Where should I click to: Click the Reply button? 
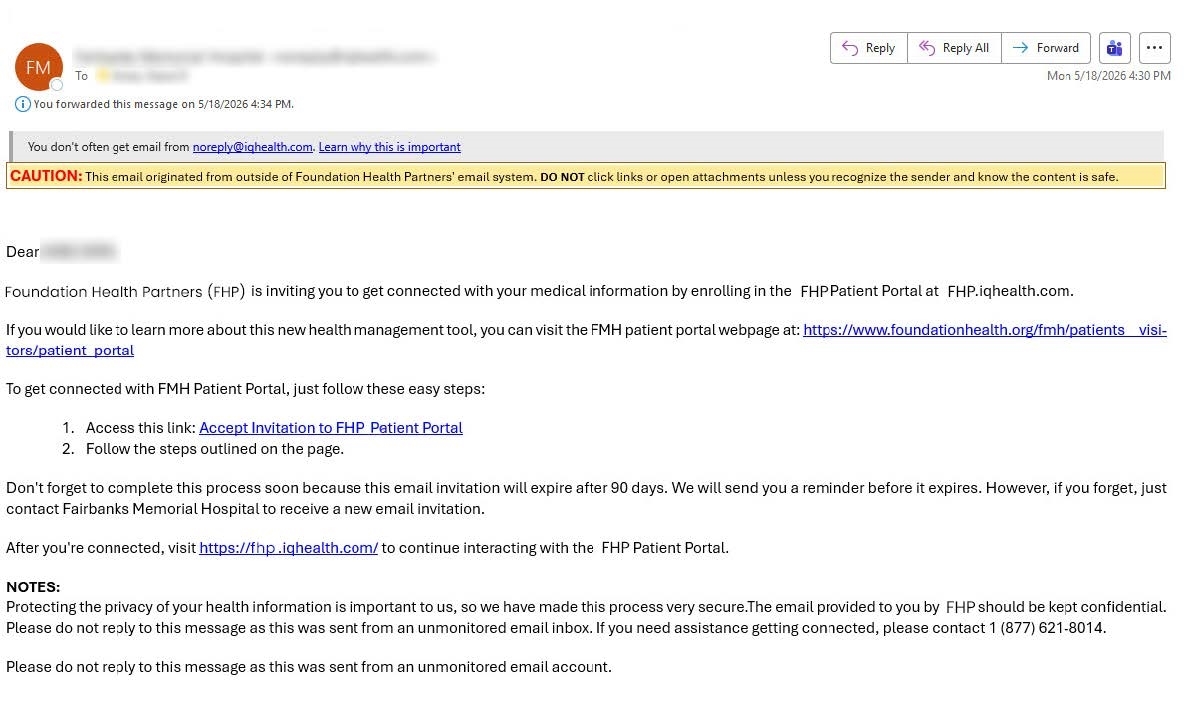(868, 48)
